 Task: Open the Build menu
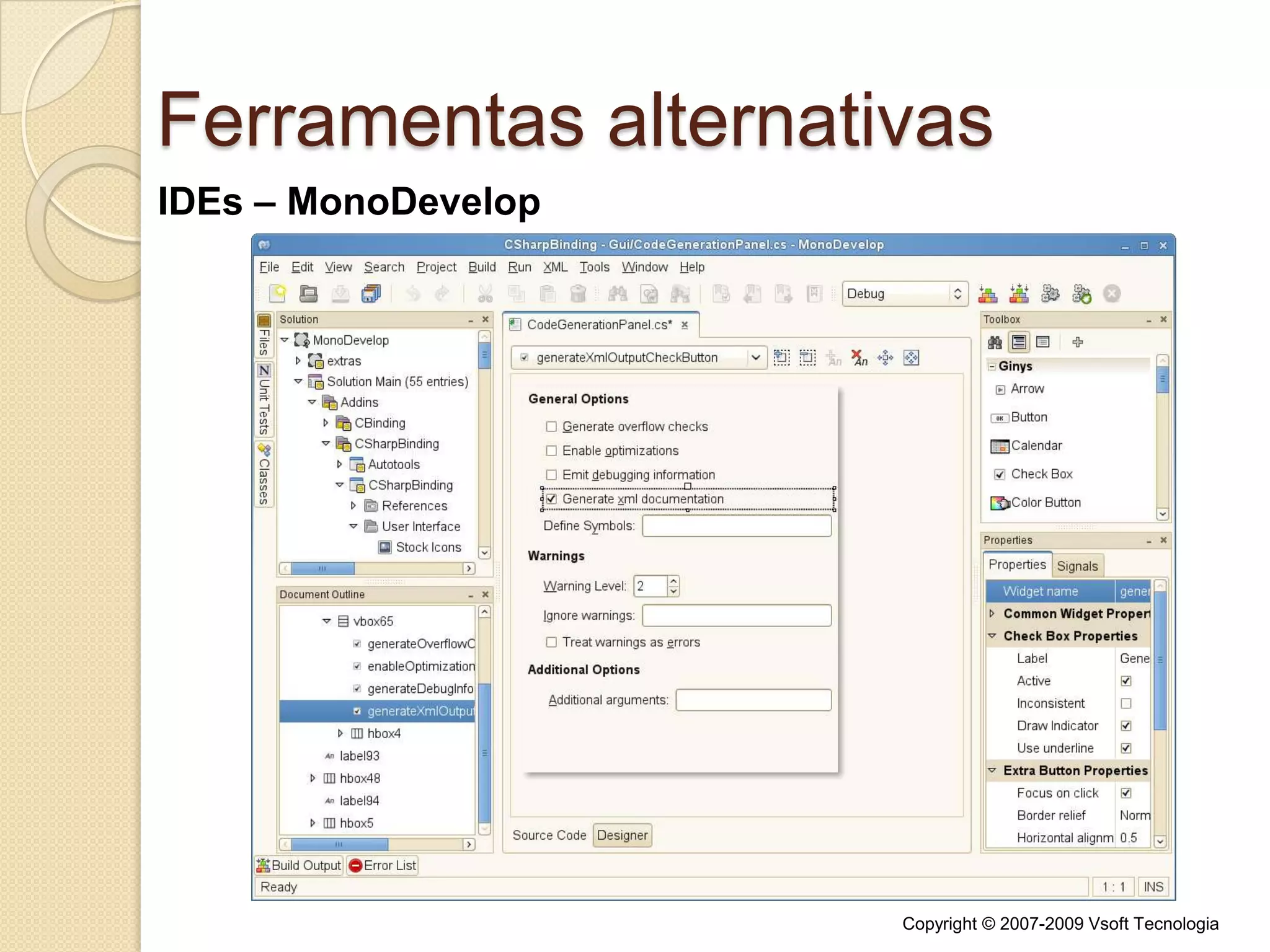pyautogui.click(x=482, y=267)
